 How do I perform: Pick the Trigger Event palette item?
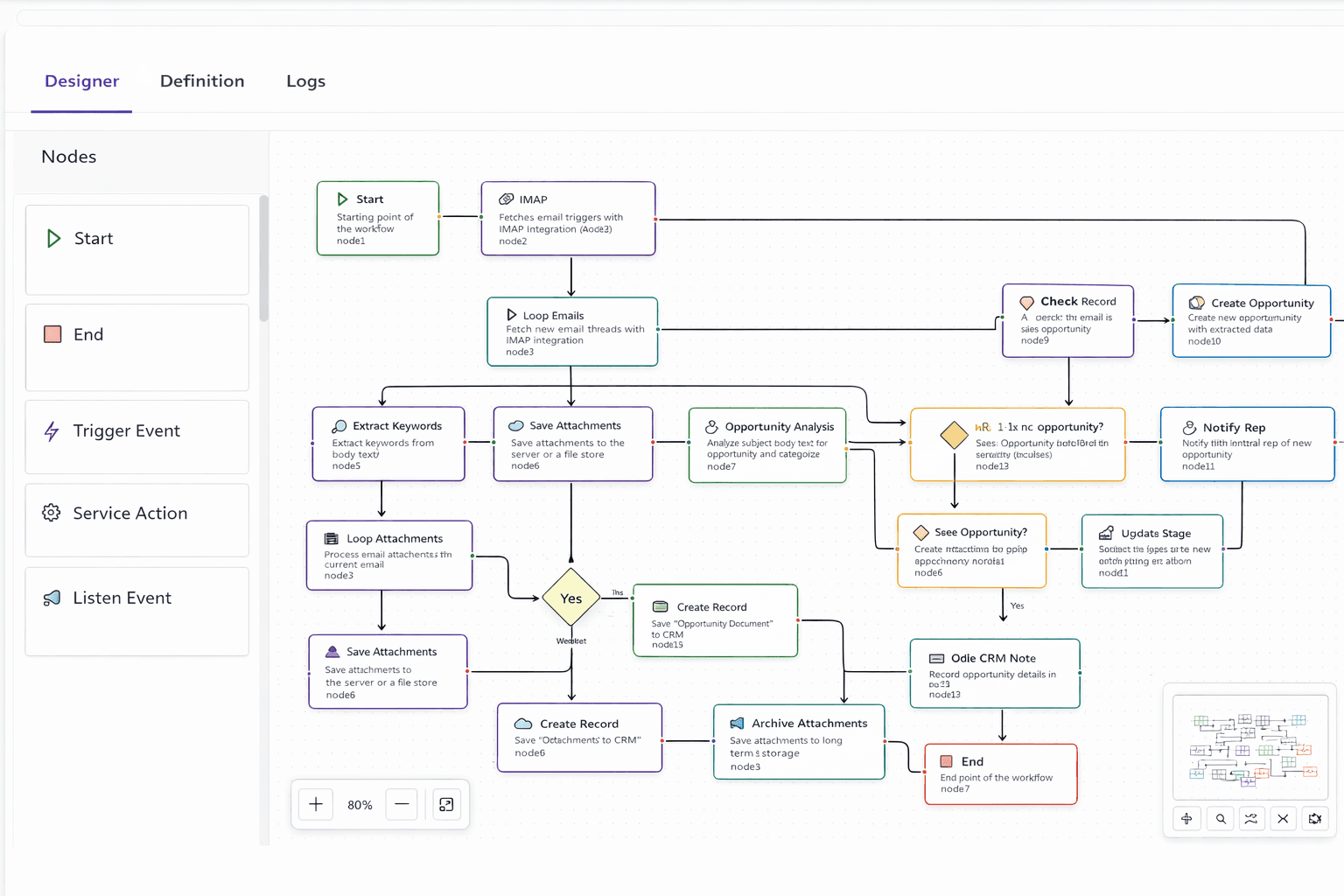pos(137,437)
